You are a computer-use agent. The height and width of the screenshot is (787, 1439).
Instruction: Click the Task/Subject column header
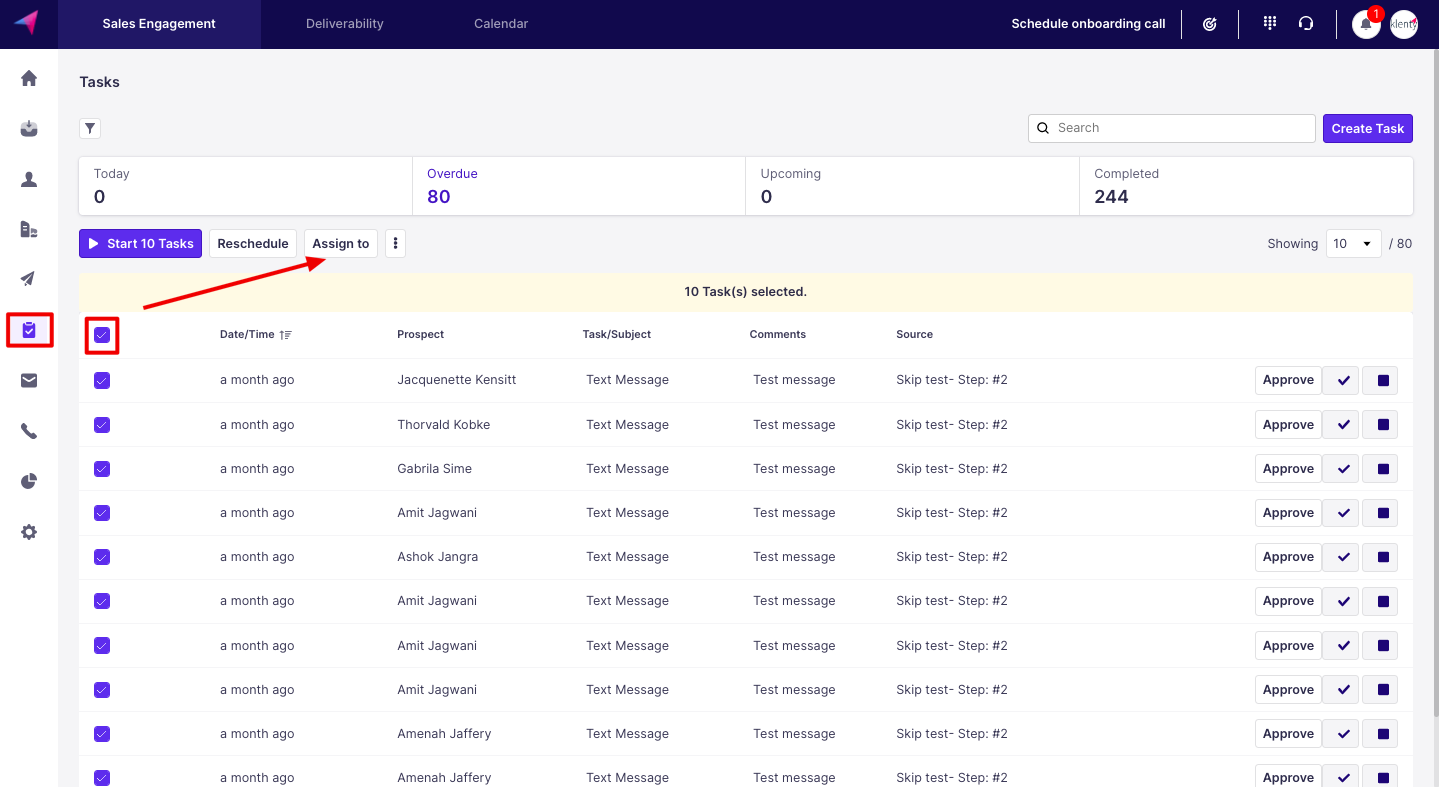tap(617, 334)
